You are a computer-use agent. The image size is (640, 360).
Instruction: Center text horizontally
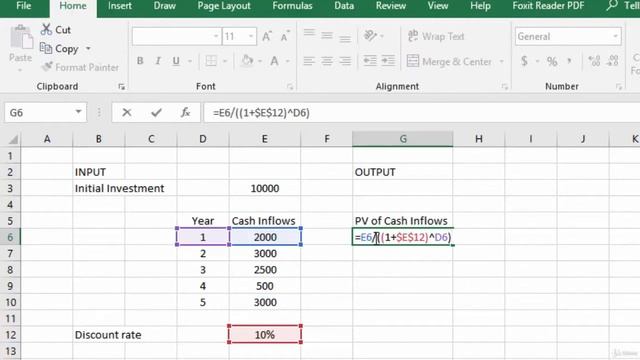pos(327,61)
